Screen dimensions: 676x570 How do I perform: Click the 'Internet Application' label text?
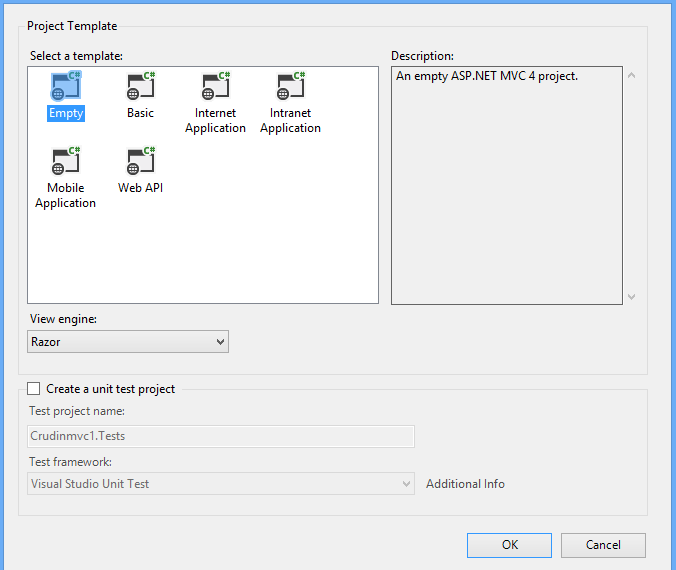click(215, 121)
